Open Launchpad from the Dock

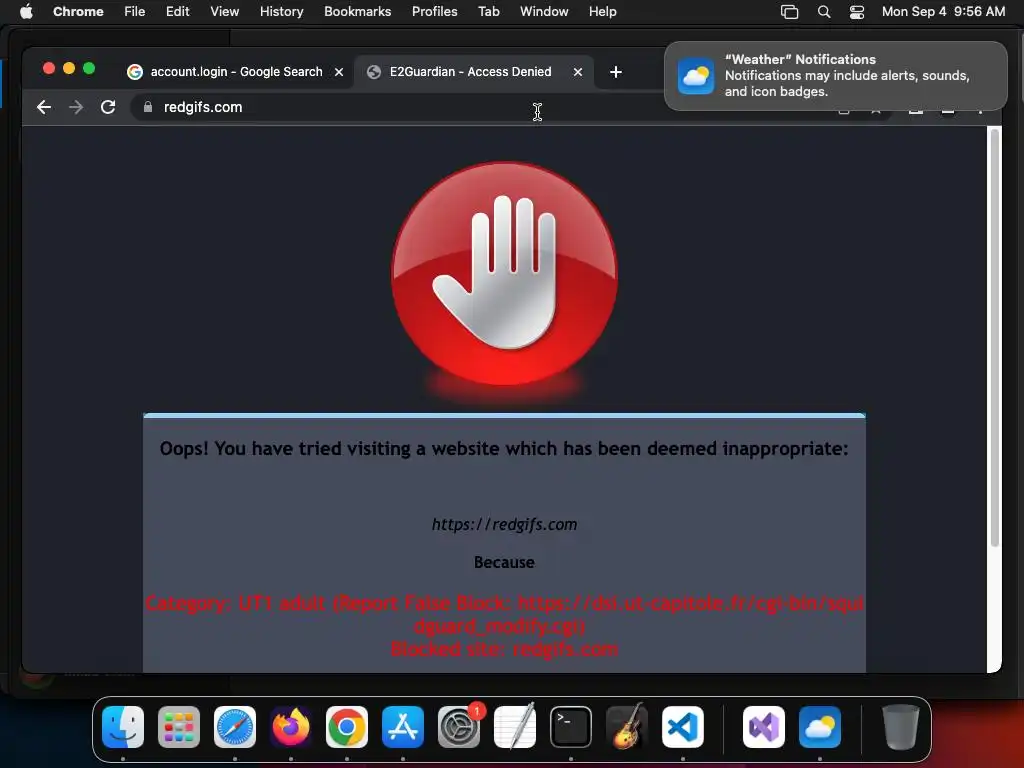(179, 727)
